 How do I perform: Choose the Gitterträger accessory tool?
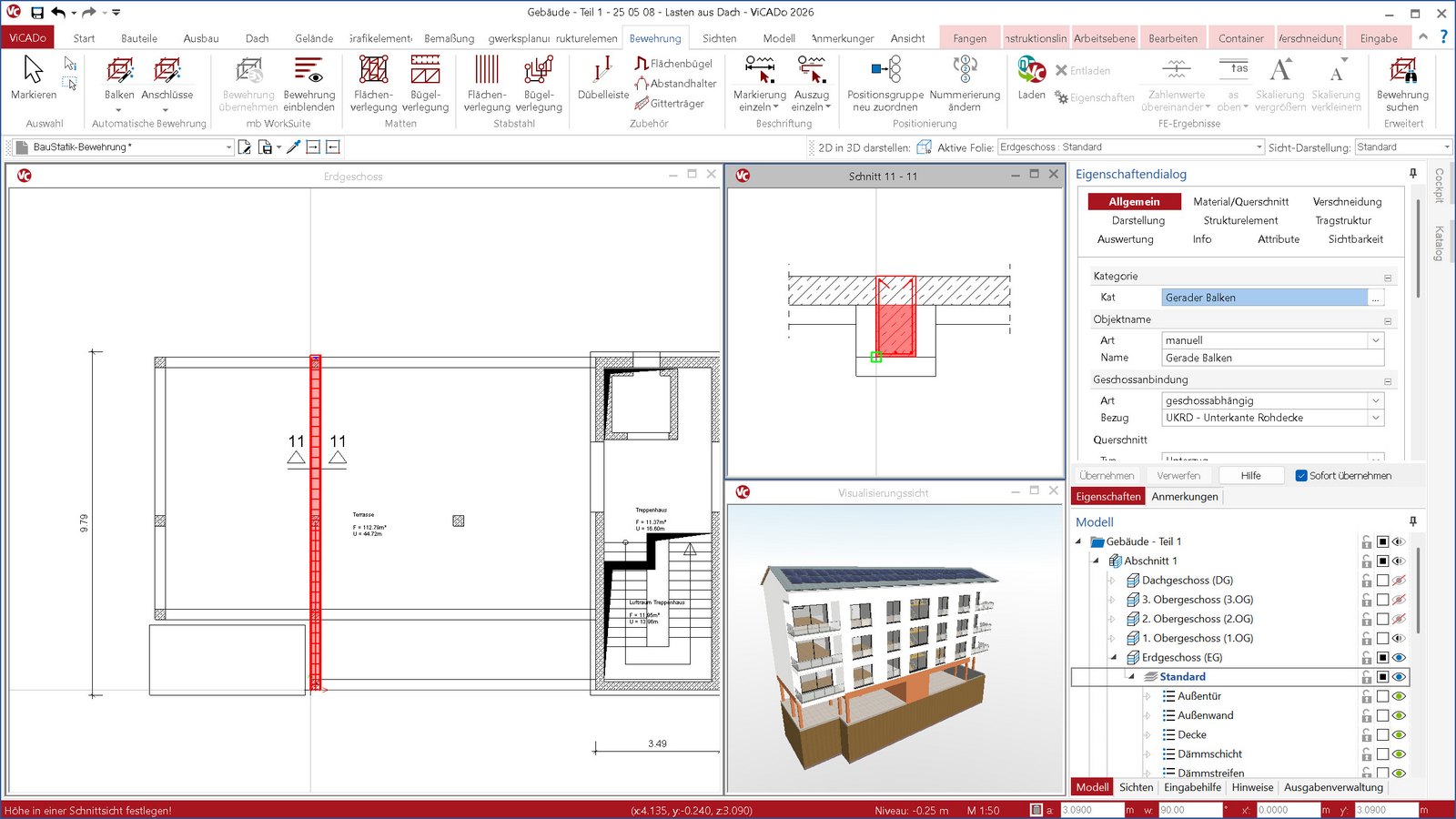point(670,104)
